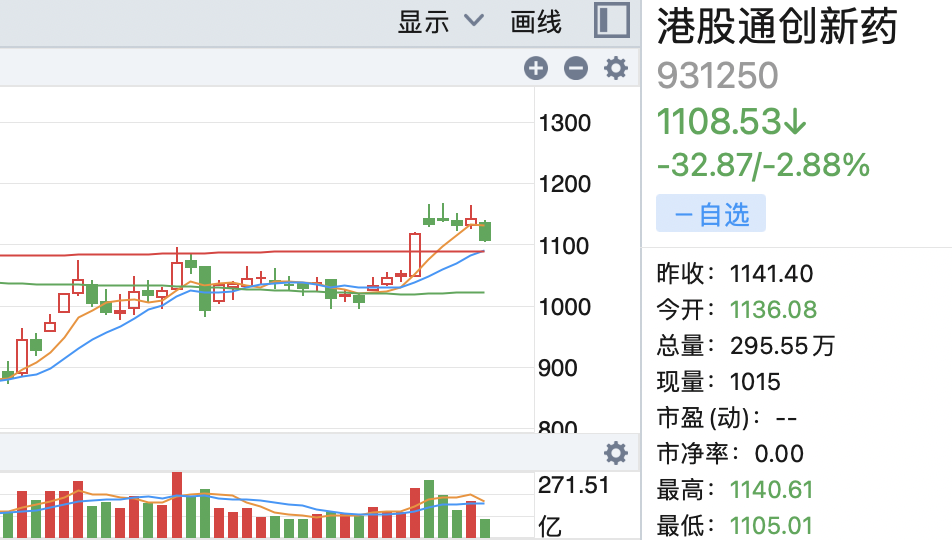Select the index code 931250

pyautogui.click(x=717, y=75)
